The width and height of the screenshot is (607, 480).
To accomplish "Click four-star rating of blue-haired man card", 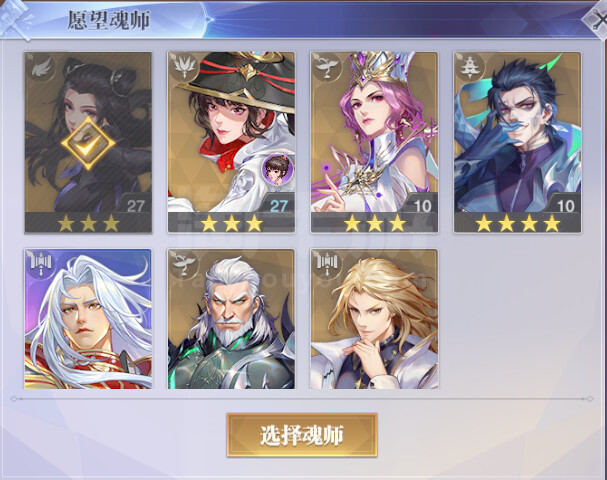I will click(518, 223).
